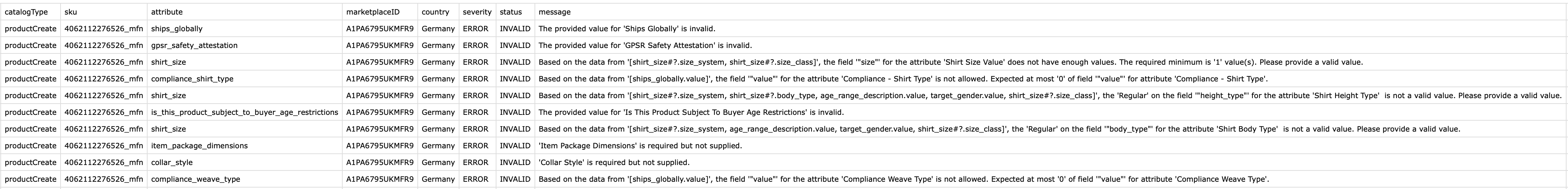The height and width of the screenshot is (189, 1568).
Task: Click the 'Collar Style' is required message
Action: point(614,163)
